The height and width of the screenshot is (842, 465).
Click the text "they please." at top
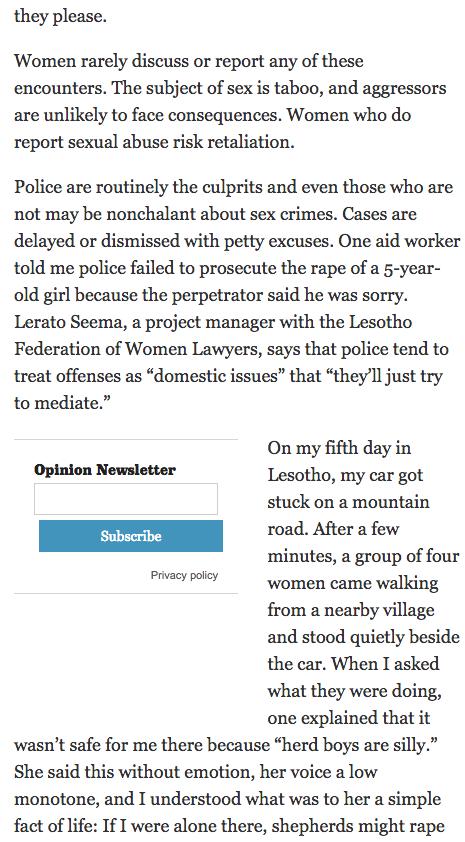(58, 16)
